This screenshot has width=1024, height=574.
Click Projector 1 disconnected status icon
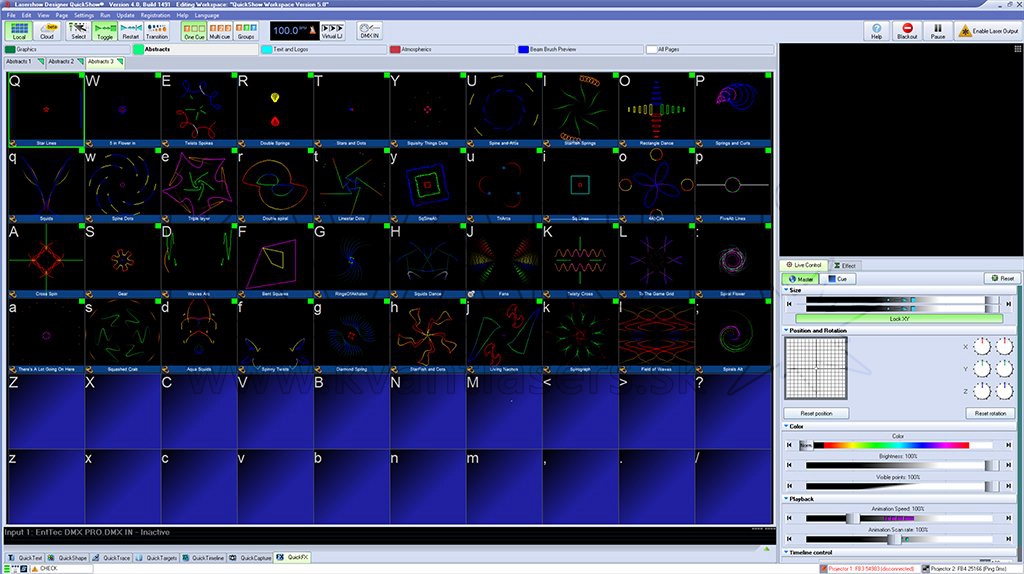[x=824, y=569]
